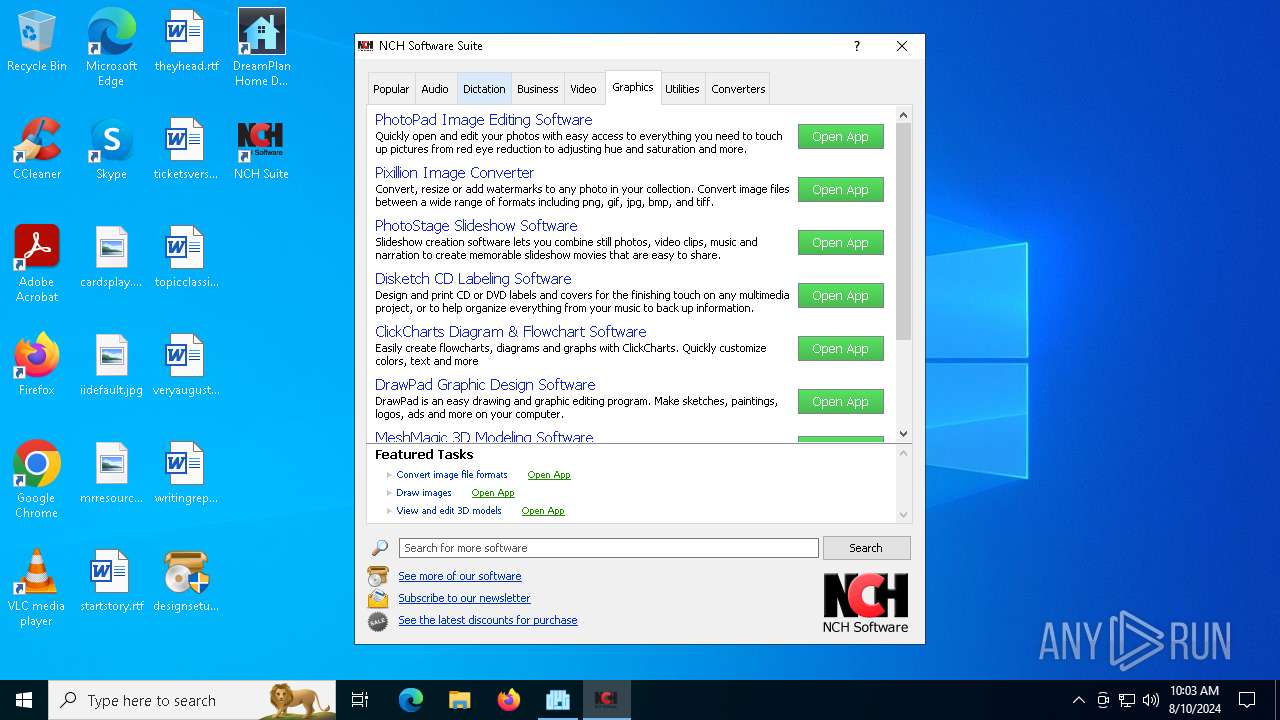Switch to the Popular tab
The image size is (1280, 720).
[391, 89]
